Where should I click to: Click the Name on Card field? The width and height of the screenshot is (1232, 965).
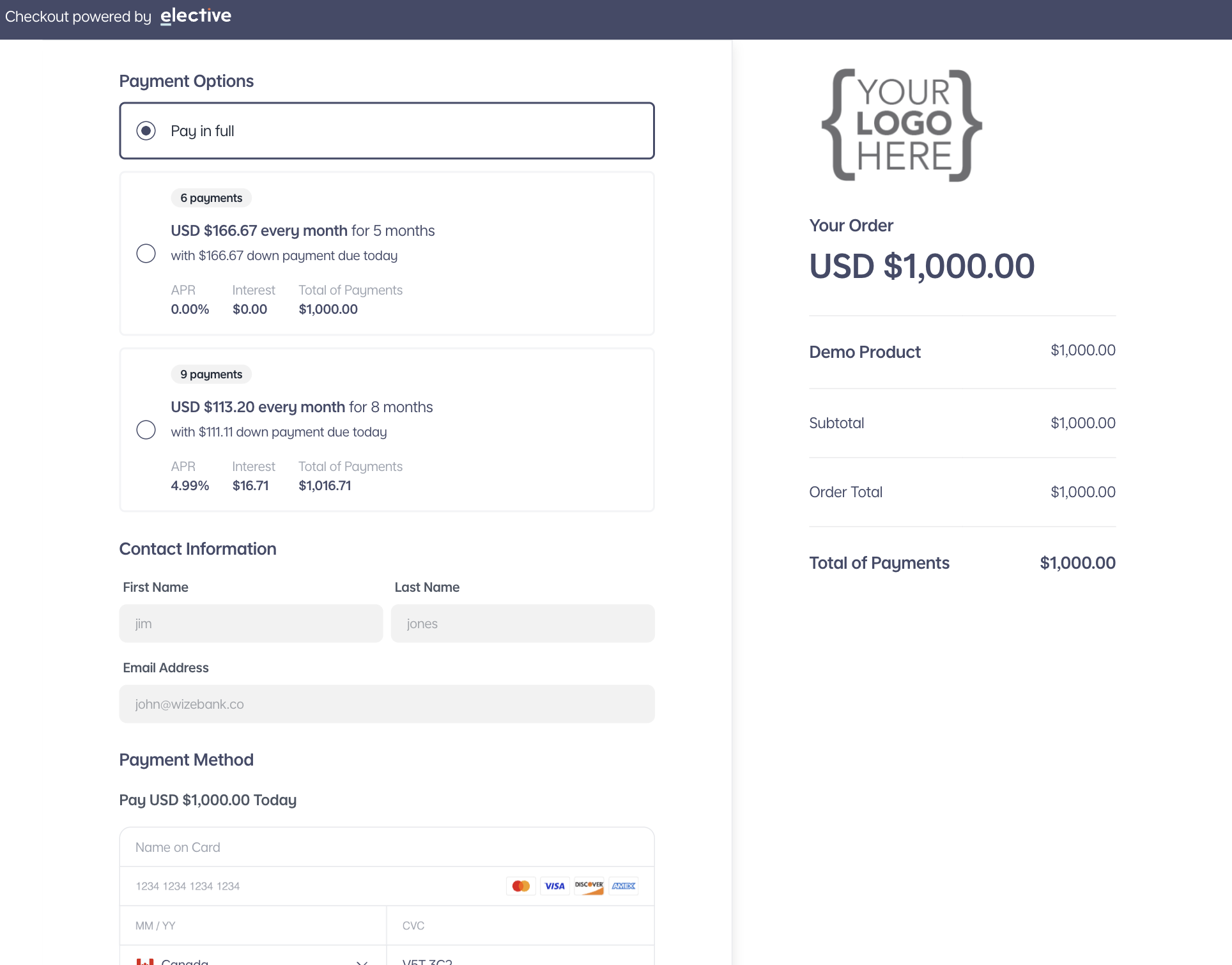387,847
